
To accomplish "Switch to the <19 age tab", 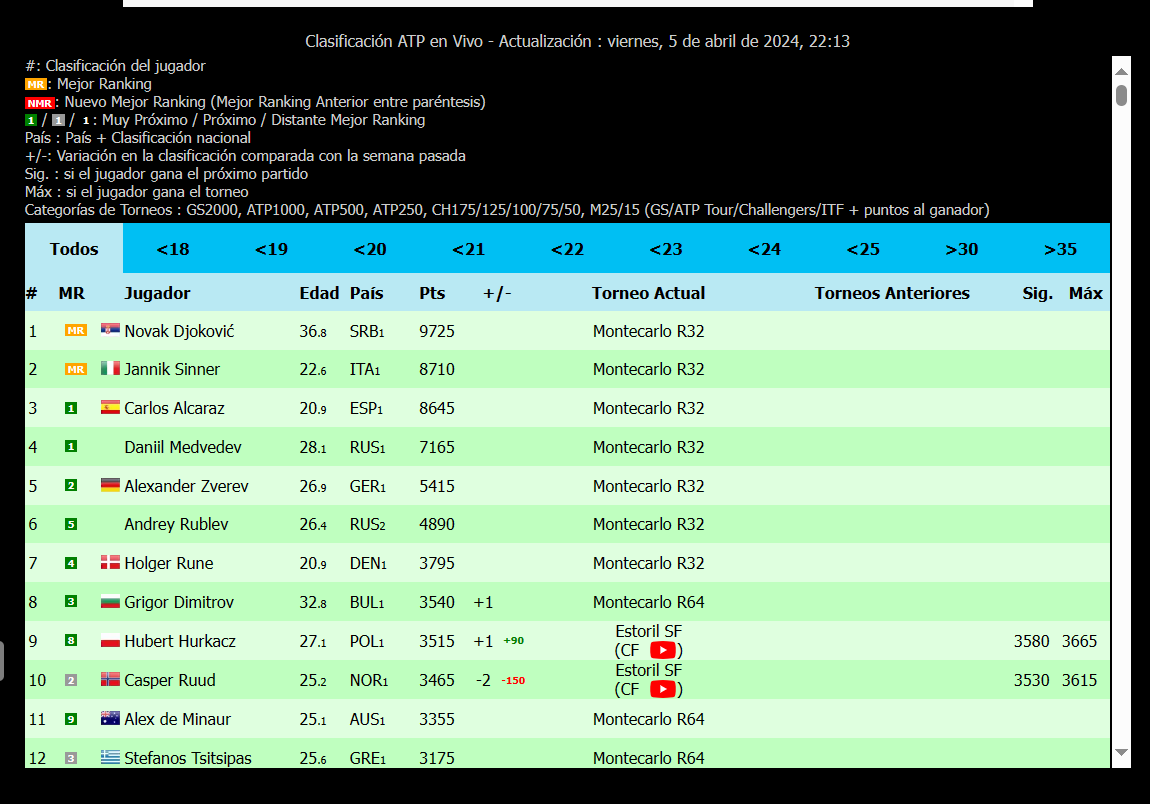I will pyautogui.click(x=271, y=249).
